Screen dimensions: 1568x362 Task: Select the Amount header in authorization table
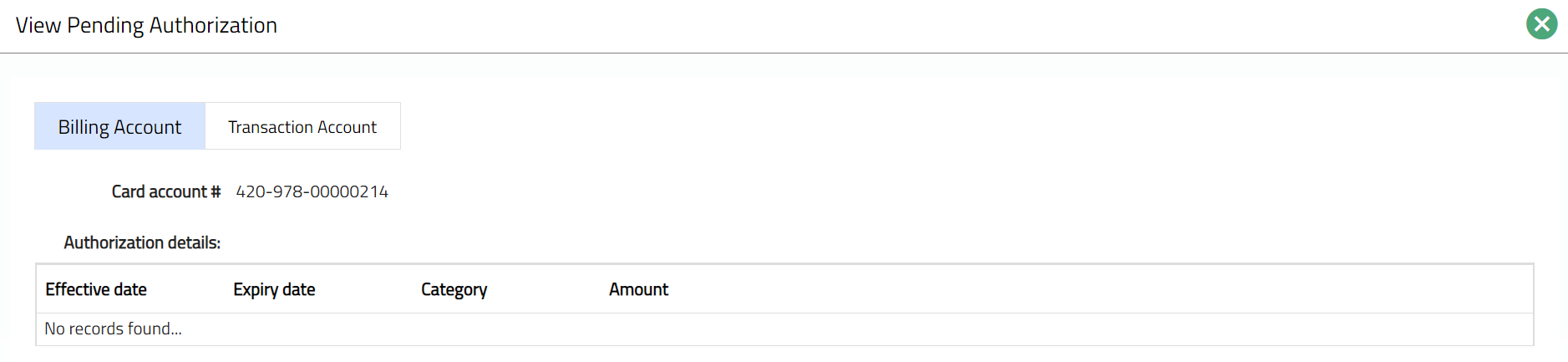pos(638,289)
